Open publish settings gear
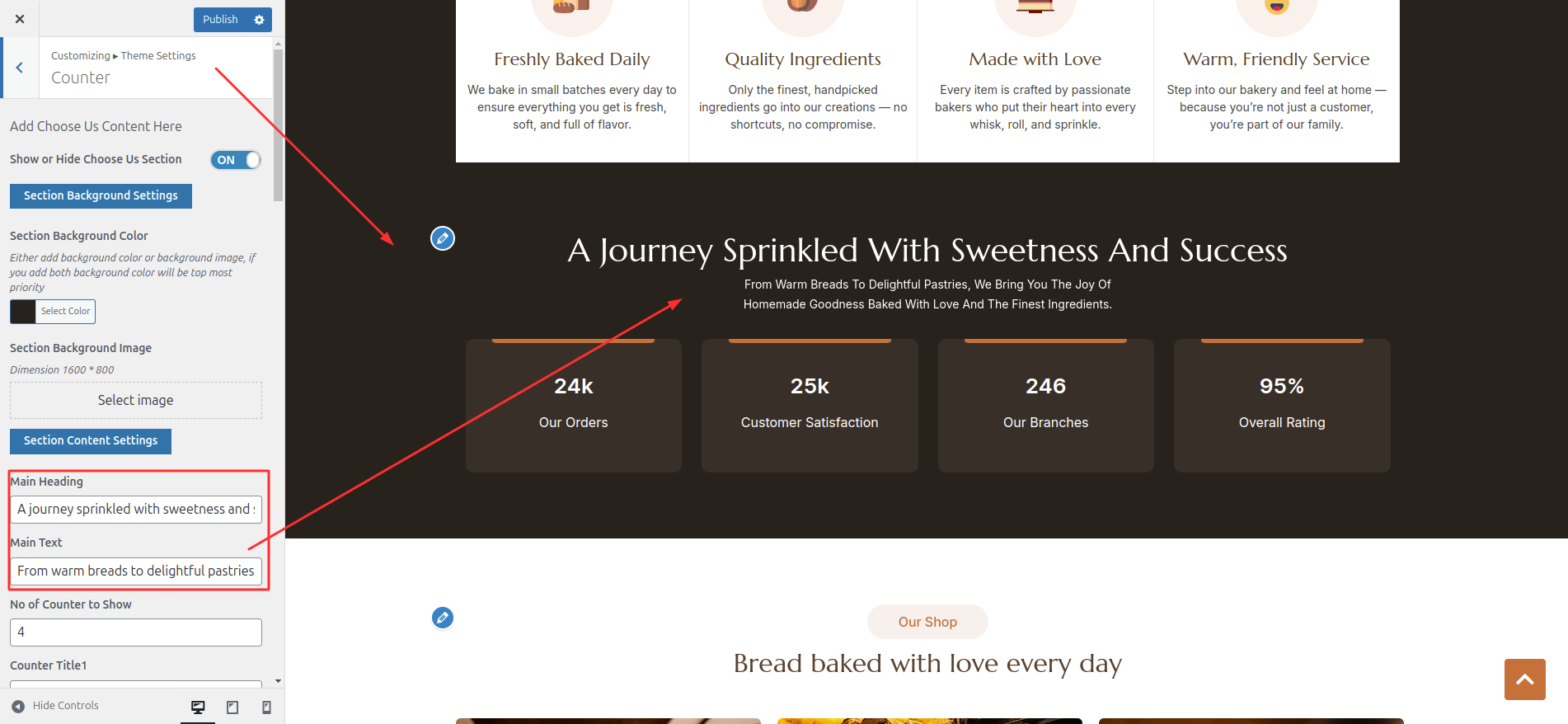The width and height of the screenshot is (1568, 724). point(259,20)
